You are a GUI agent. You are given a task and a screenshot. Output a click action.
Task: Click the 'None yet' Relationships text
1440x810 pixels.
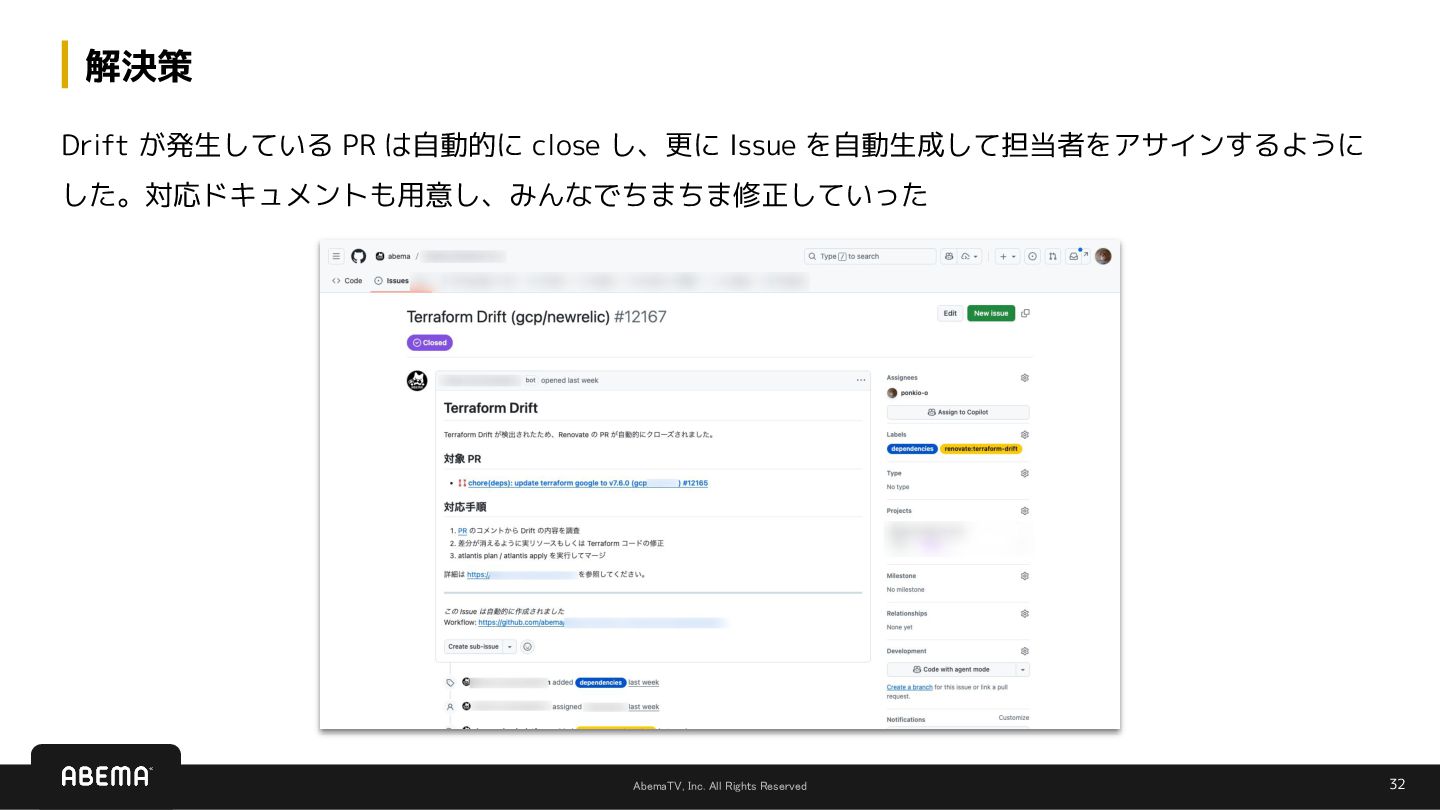tap(900, 627)
